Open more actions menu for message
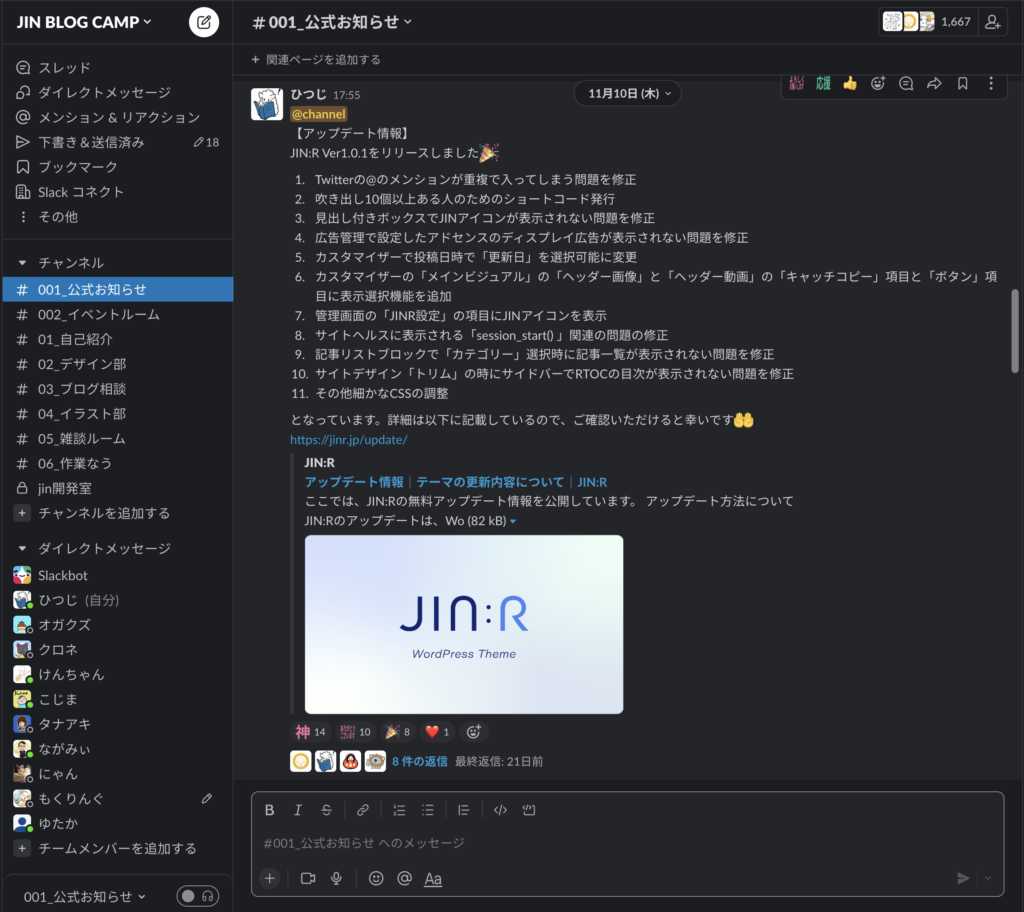Screen dimensions: 1024x912 coord(991,84)
